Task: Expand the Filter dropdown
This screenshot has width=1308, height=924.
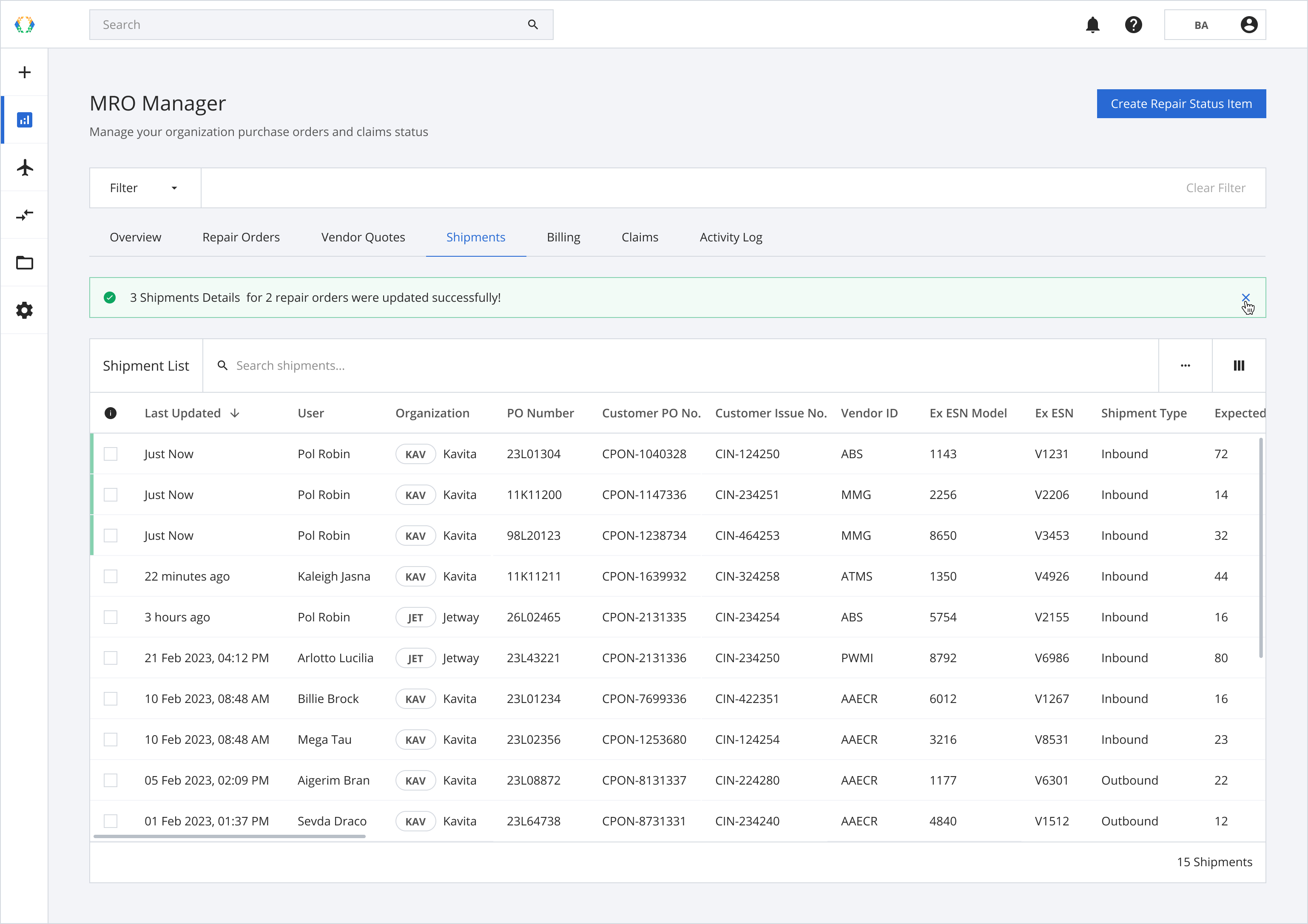Action: click(145, 188)
